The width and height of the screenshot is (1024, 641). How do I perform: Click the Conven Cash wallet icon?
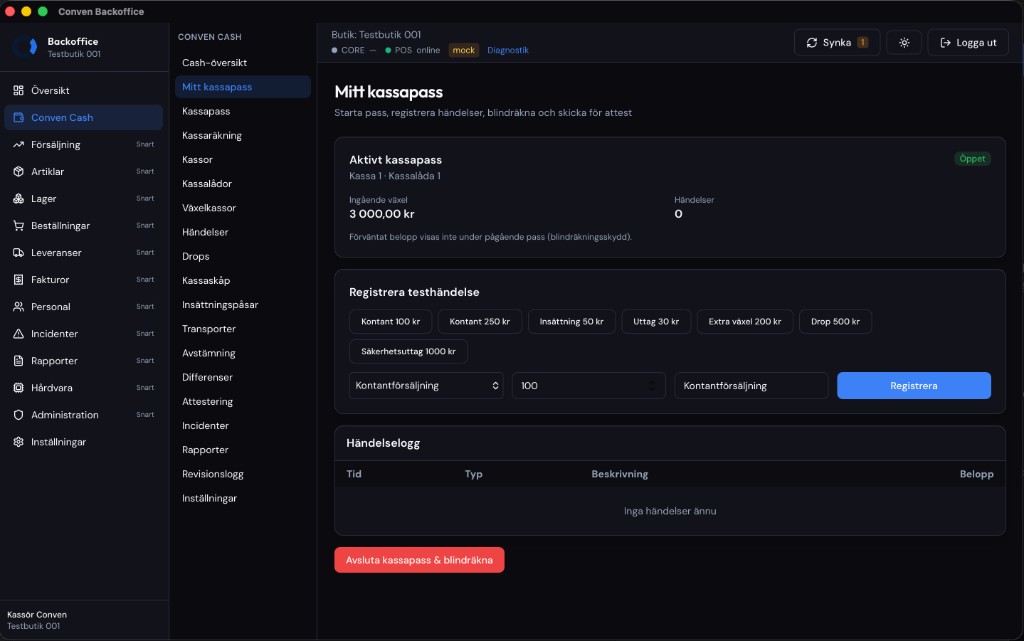pos(18,117)
